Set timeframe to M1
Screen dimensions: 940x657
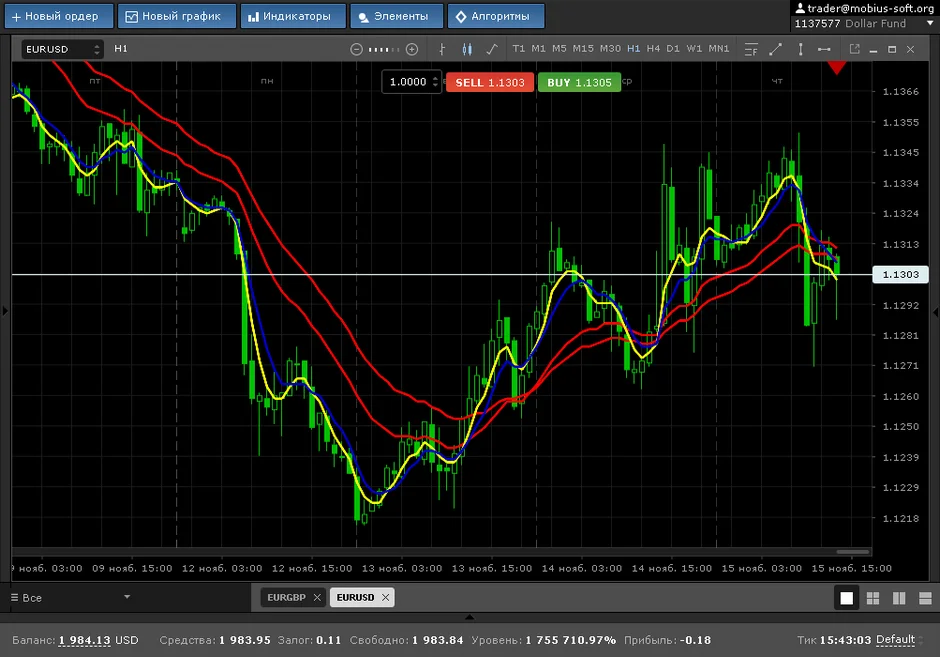click(538, 49)
